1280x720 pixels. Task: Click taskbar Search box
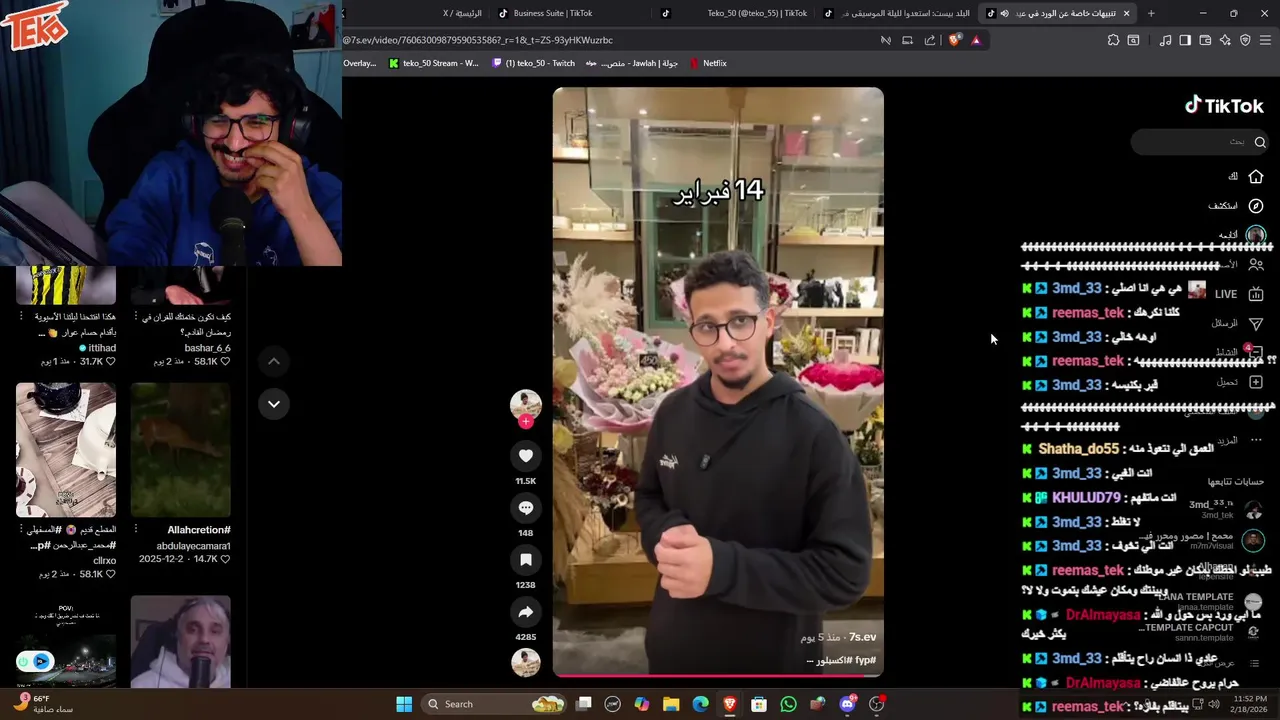[494, 704]
